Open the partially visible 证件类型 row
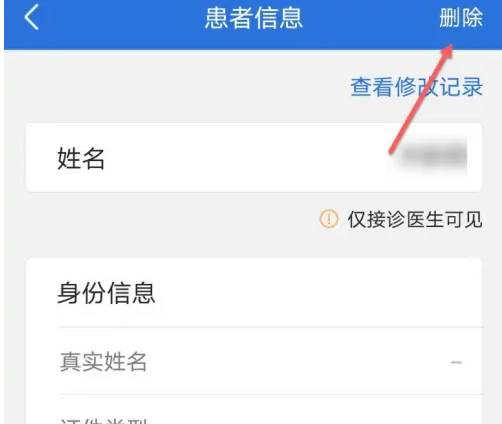Screen dimensions: 502x424 [254, 410]
